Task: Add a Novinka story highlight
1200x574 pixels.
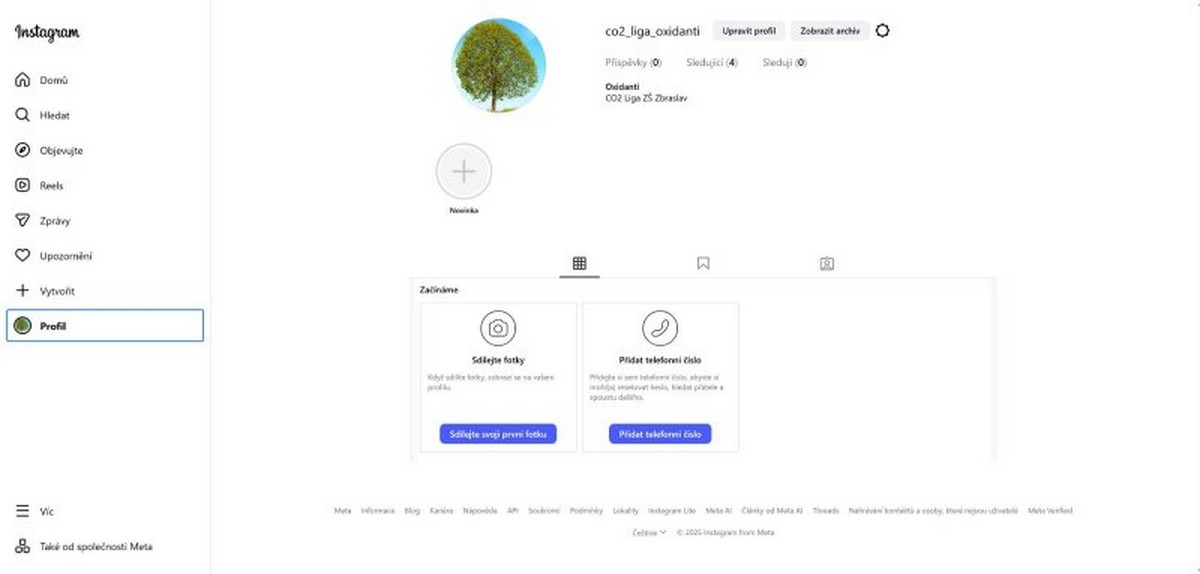Action: [464, 171]
